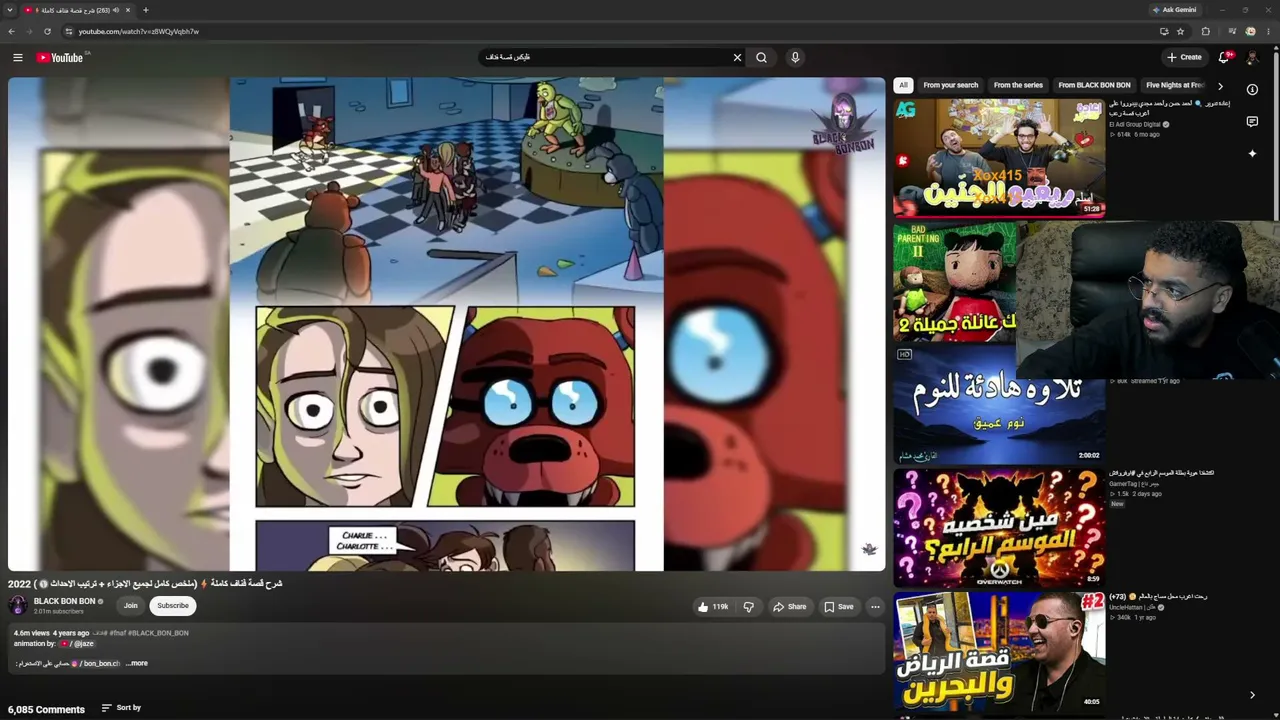Open the YouTube account avatar menu
The image size is (1280, 720).
(x=1253, y=57)
